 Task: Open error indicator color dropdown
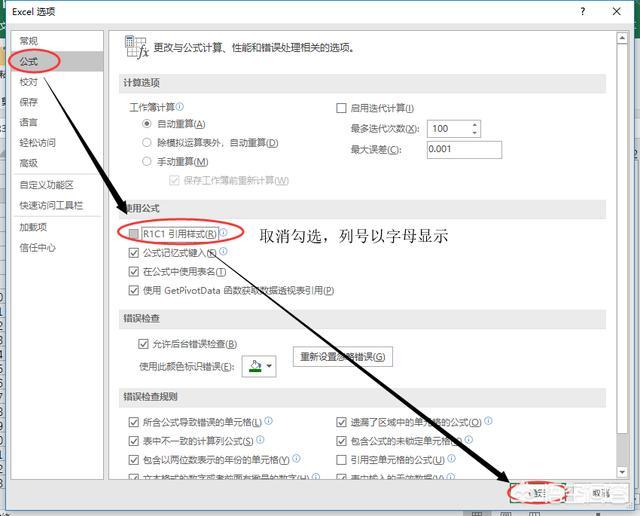(259, 366)
